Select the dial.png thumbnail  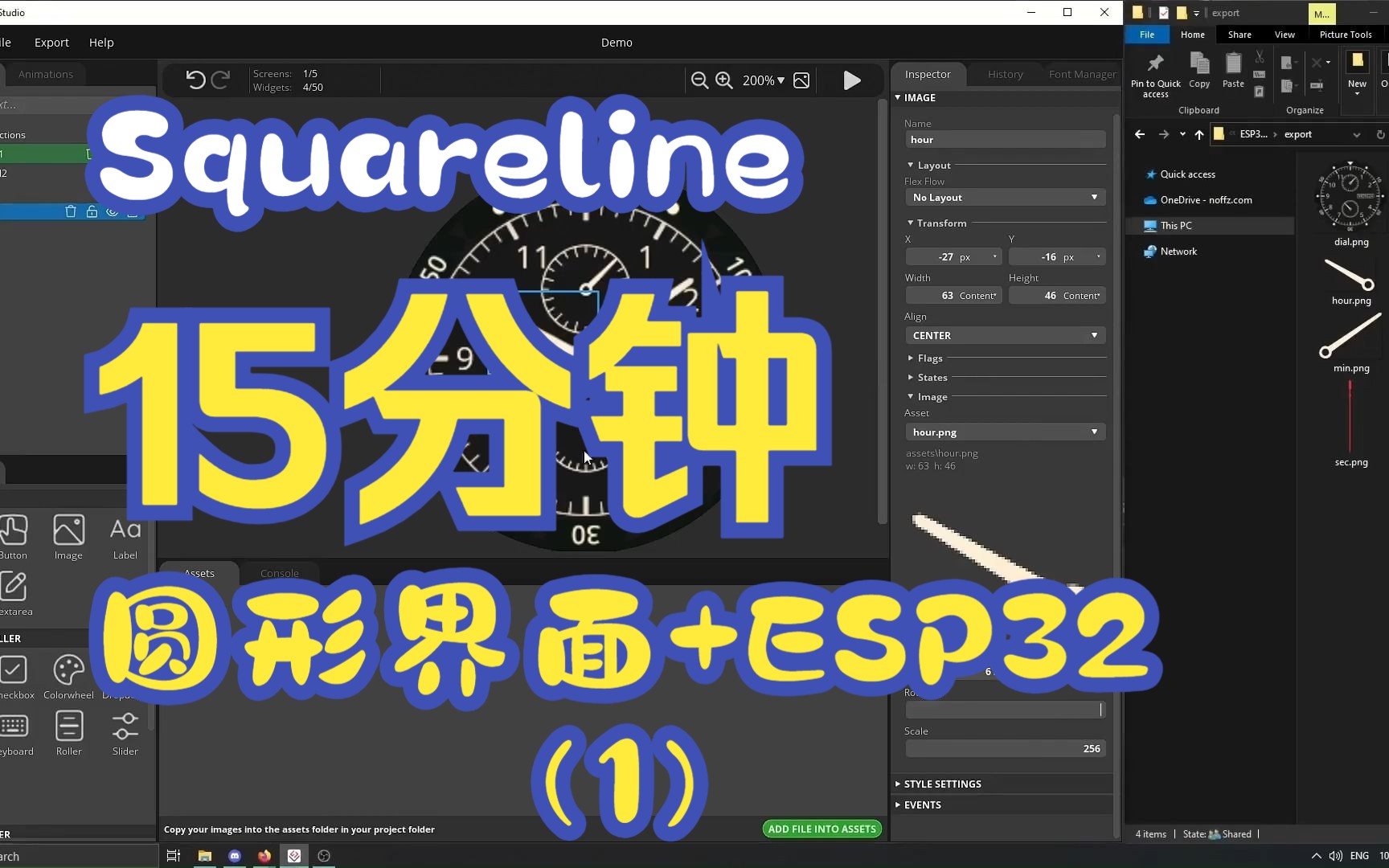point(1350,196)
